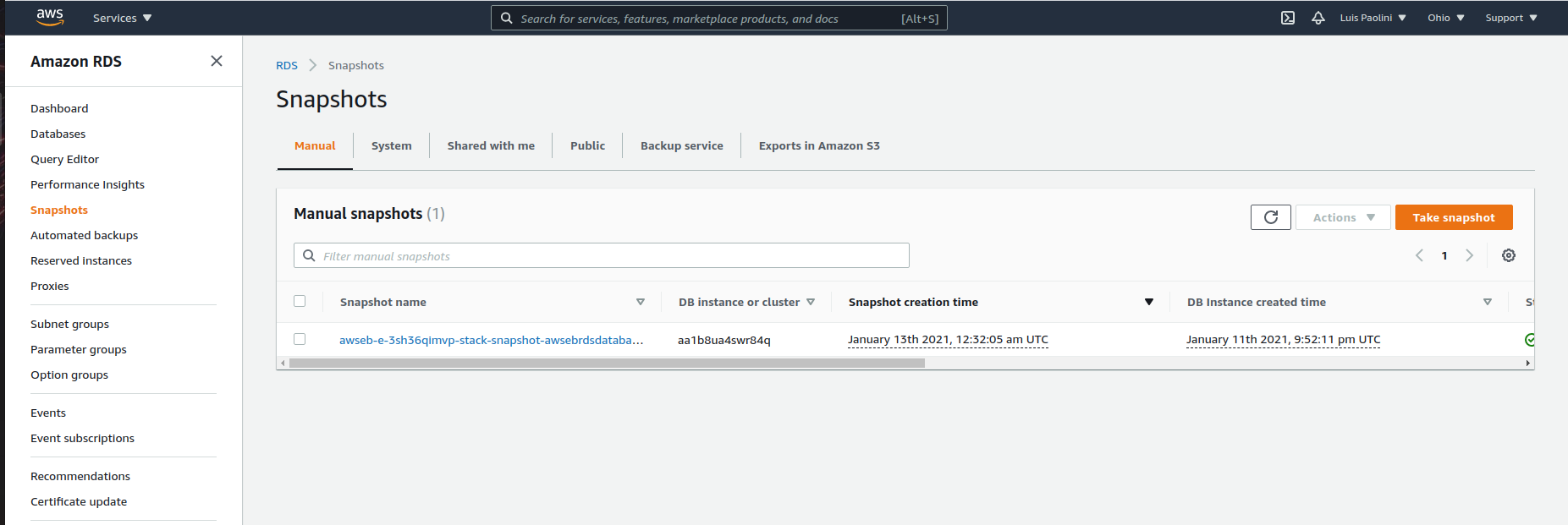
Task: Open the Ohio region selector
Action: [x=1445, y=18]
